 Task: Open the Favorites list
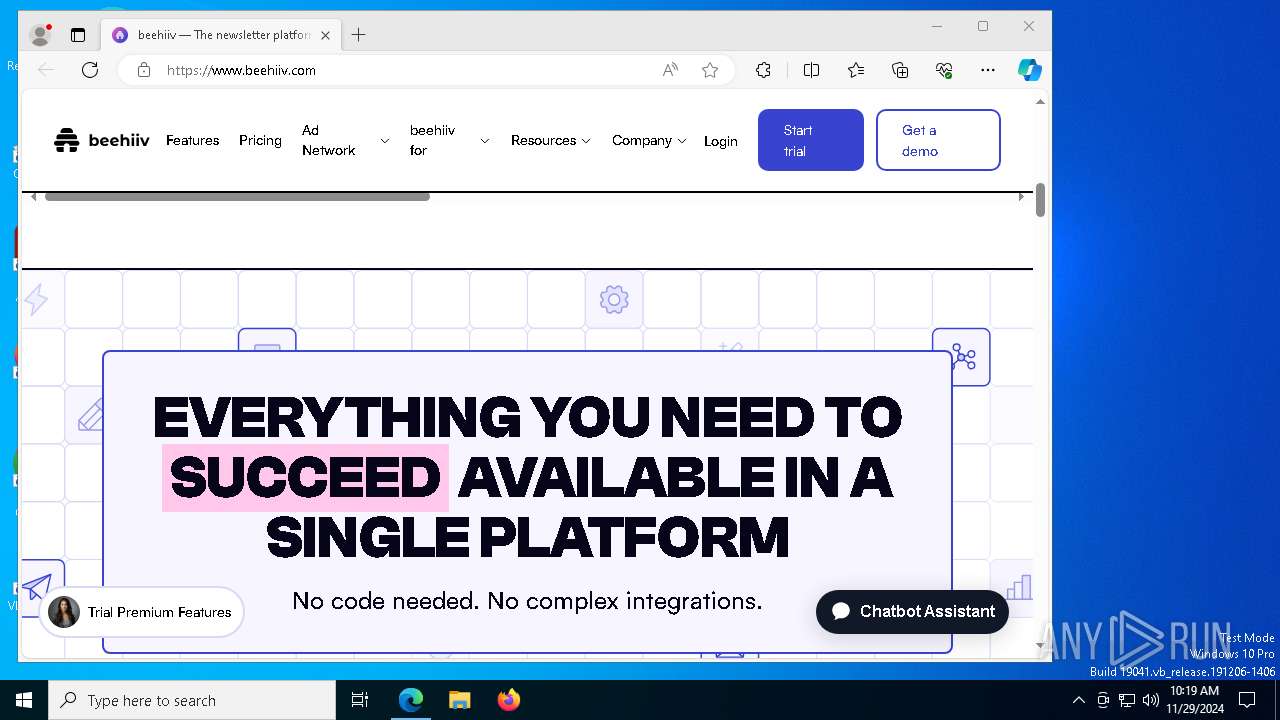coord(856,70)
